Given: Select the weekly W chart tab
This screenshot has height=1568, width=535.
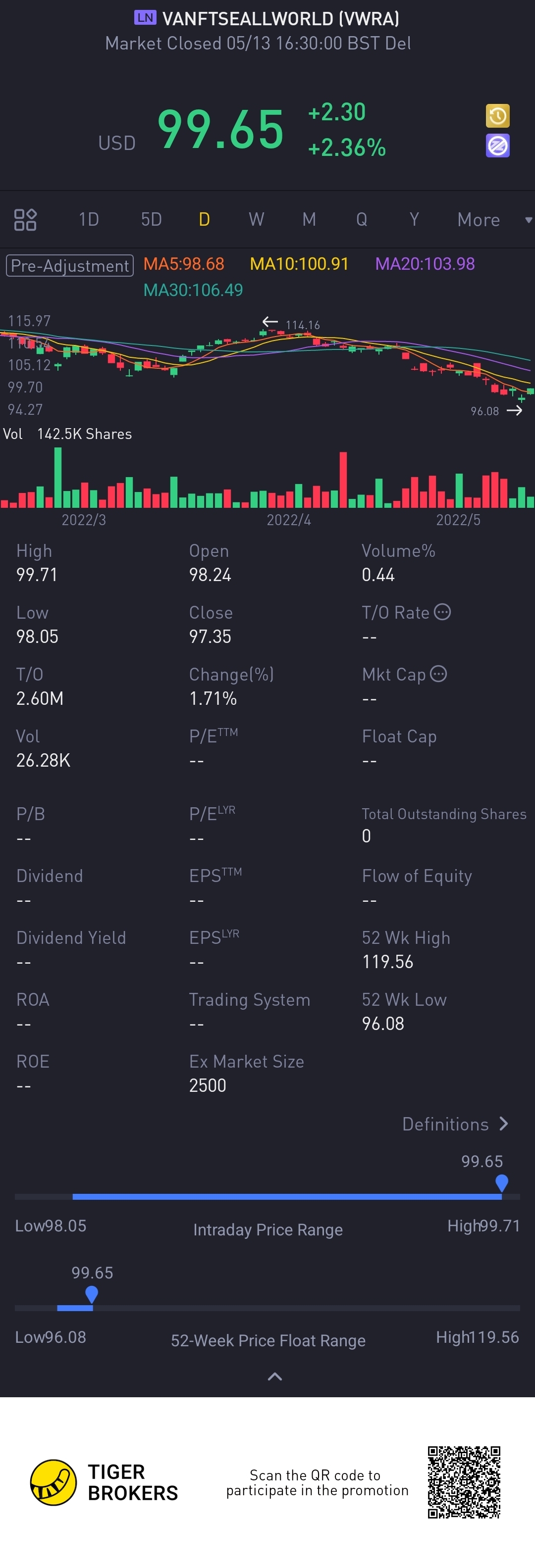Looking at the screenshot, I should tap(257, 220).
